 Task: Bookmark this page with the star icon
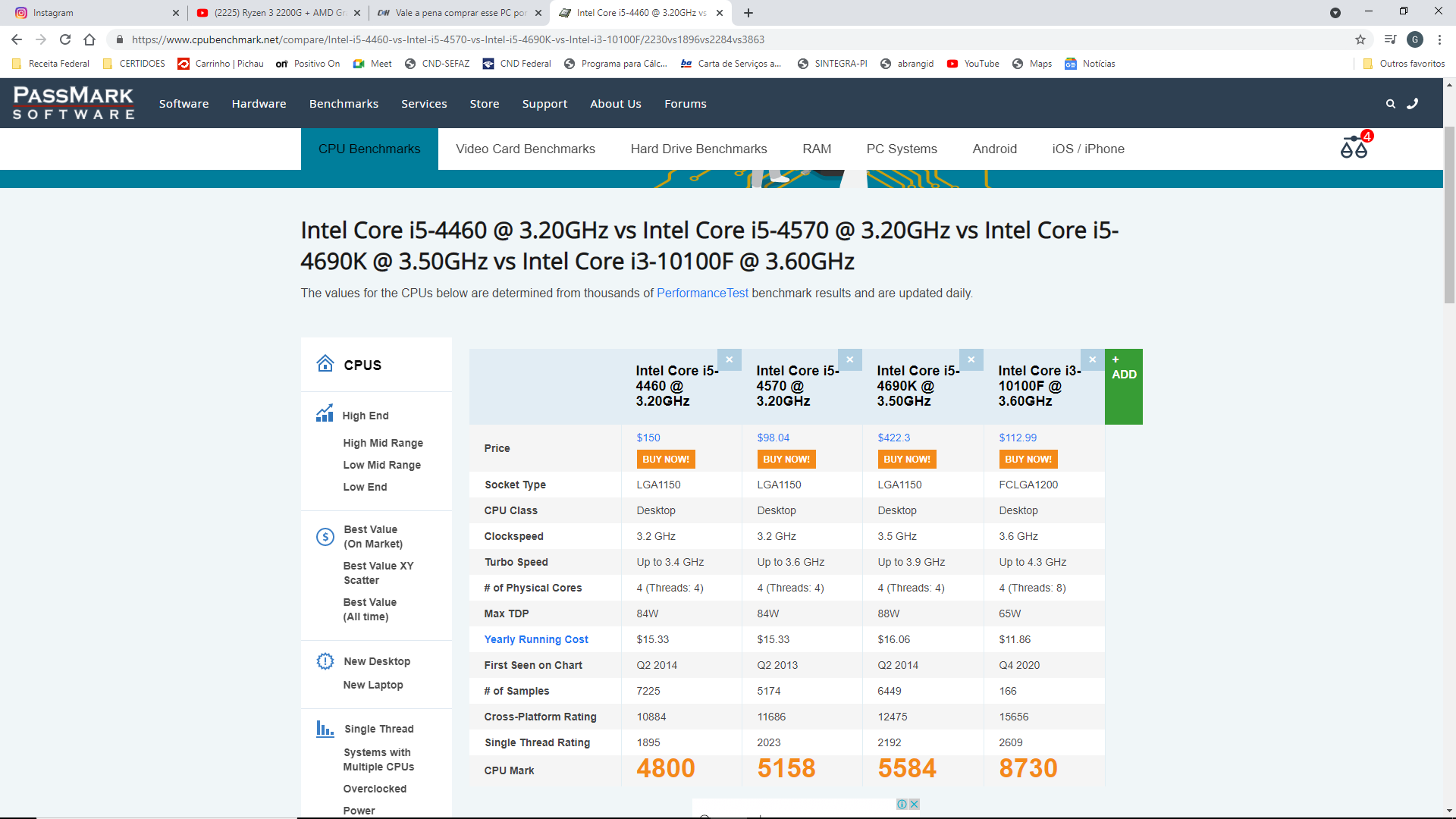coord(1360,39)
